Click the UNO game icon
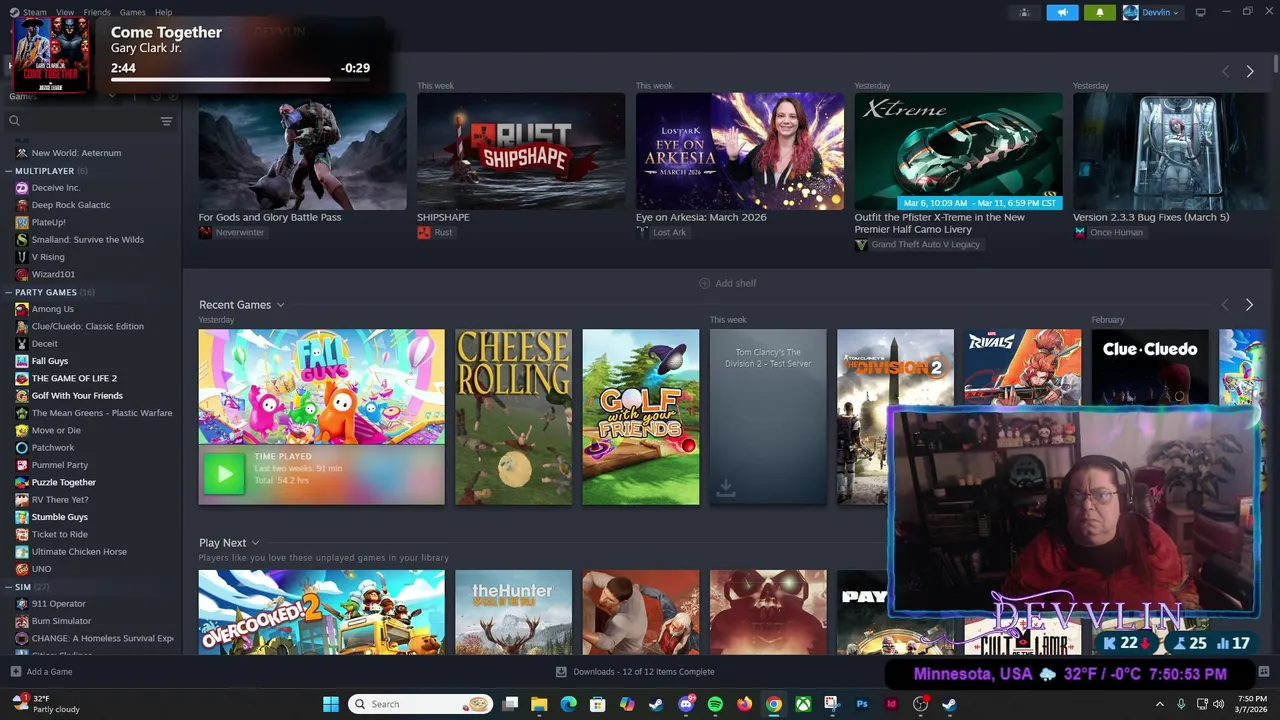1280x720 pixels. click(22, 569)
